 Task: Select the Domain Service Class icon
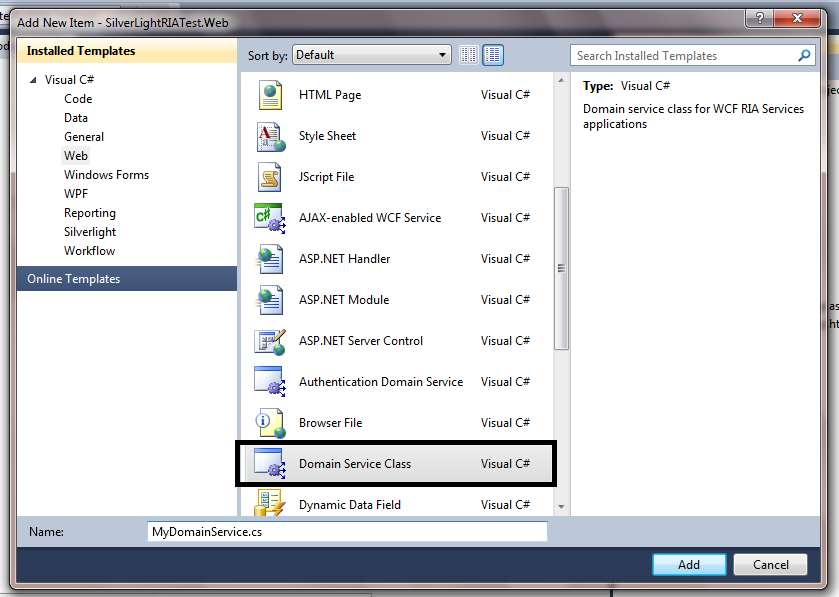click(x=270, y=463)
